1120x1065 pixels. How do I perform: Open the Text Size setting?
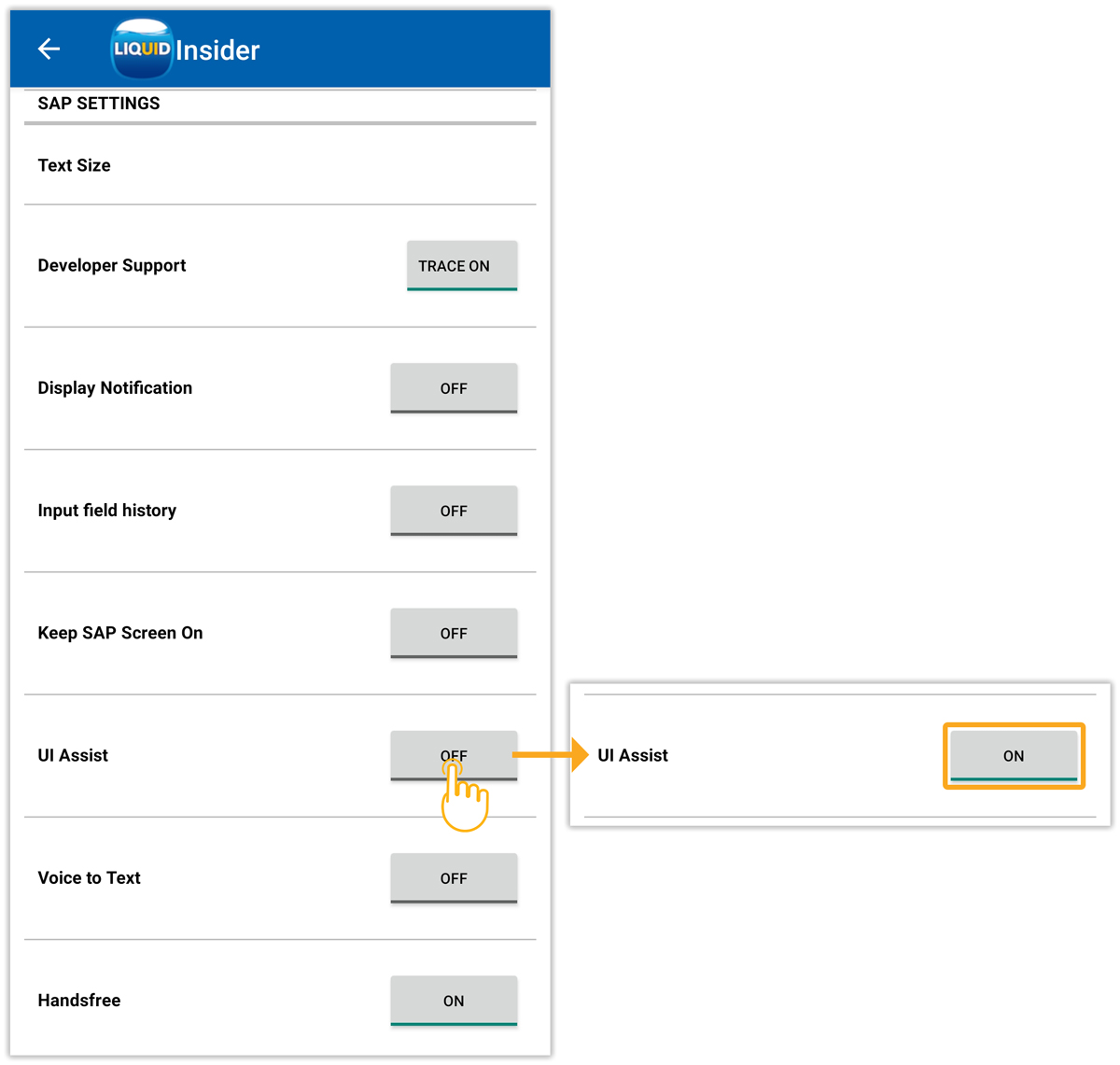tap(74, 165)
